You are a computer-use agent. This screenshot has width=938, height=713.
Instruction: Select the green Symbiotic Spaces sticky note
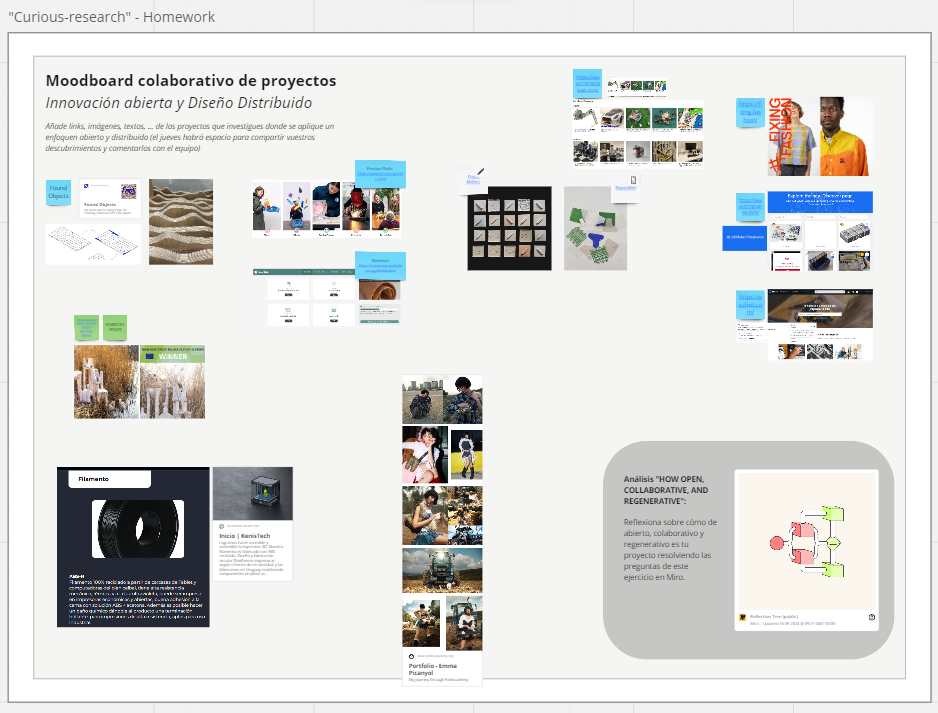pyautogui.click(x=115, y=327)
